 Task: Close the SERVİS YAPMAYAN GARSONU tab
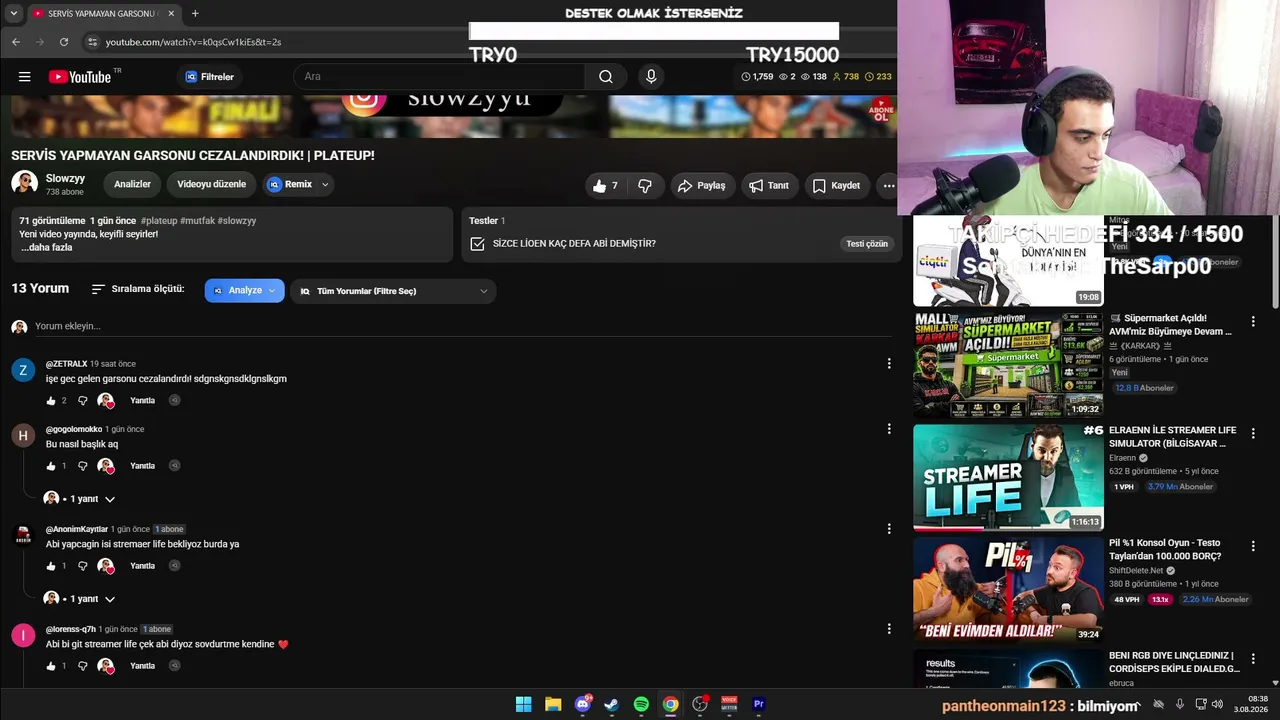pyautogui.click(x=171, y=14)
